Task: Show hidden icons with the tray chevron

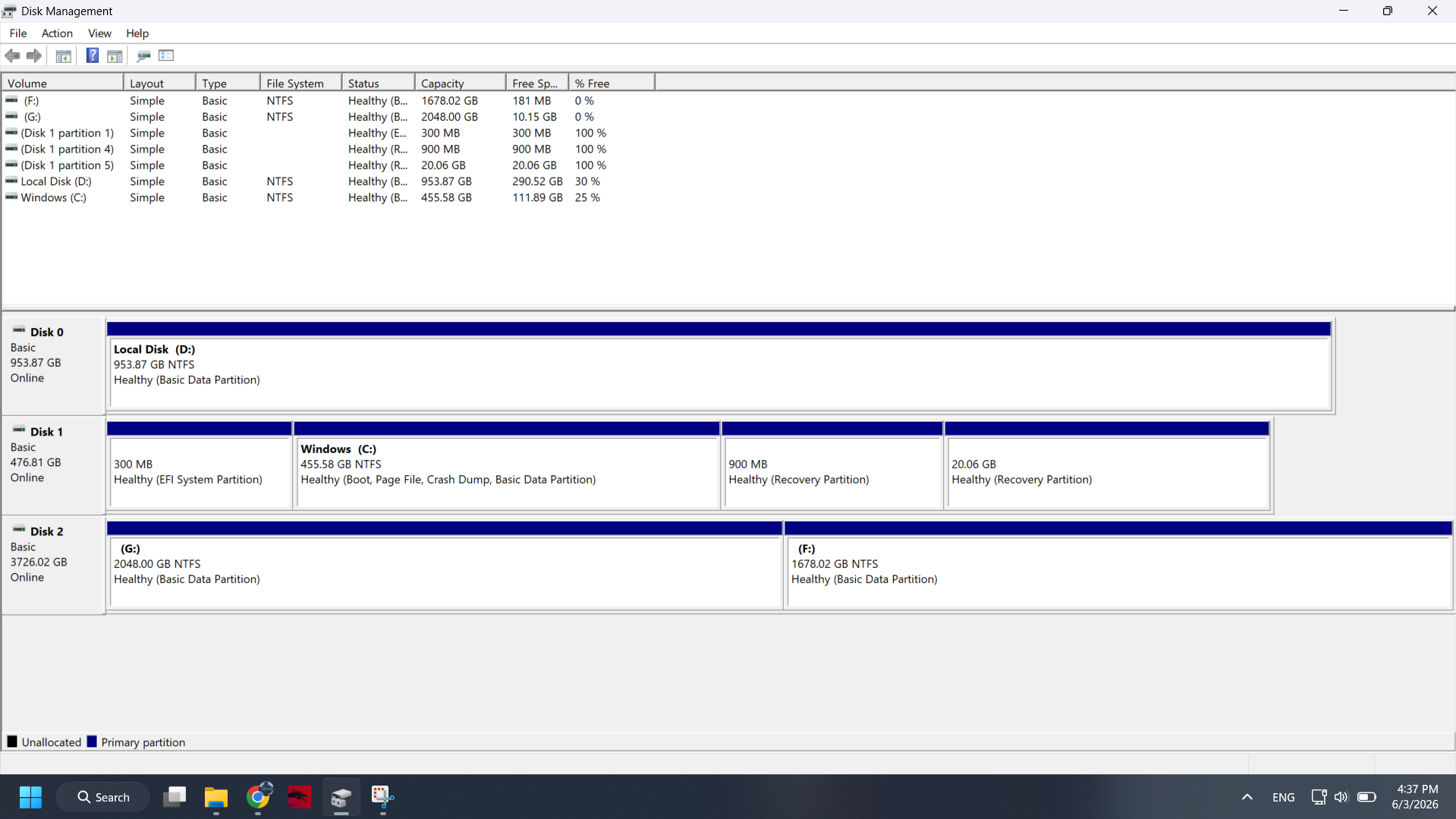Action: (1247, 797)
